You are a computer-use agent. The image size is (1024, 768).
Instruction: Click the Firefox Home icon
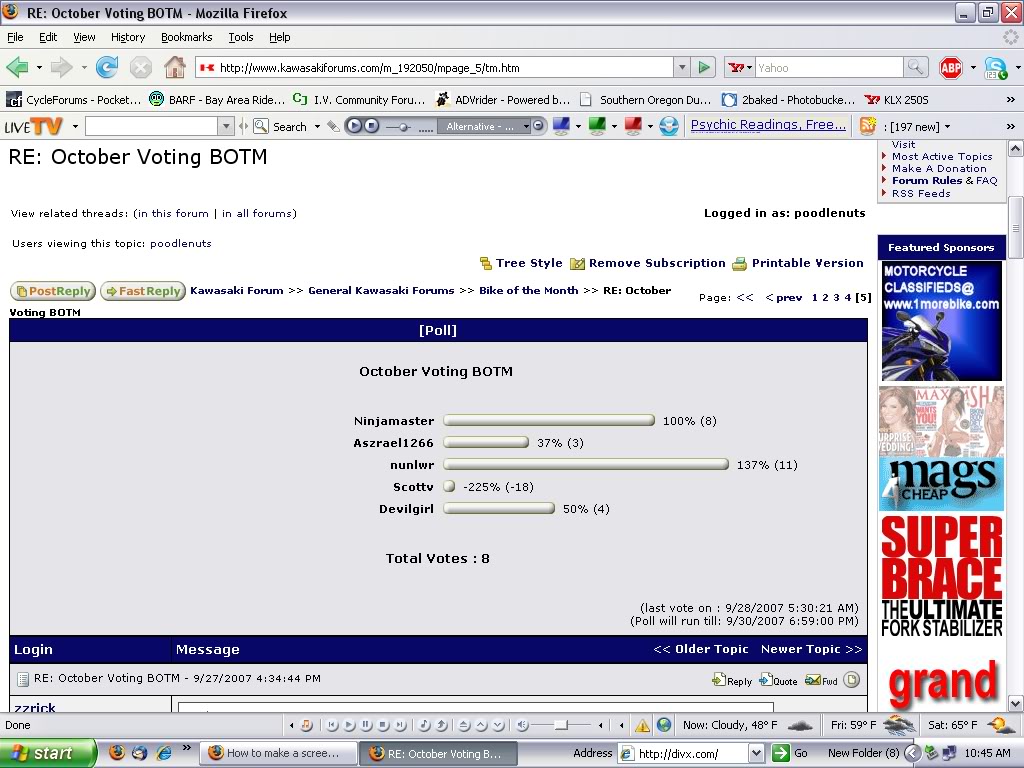pyautogui.click(x=174, y=68)
